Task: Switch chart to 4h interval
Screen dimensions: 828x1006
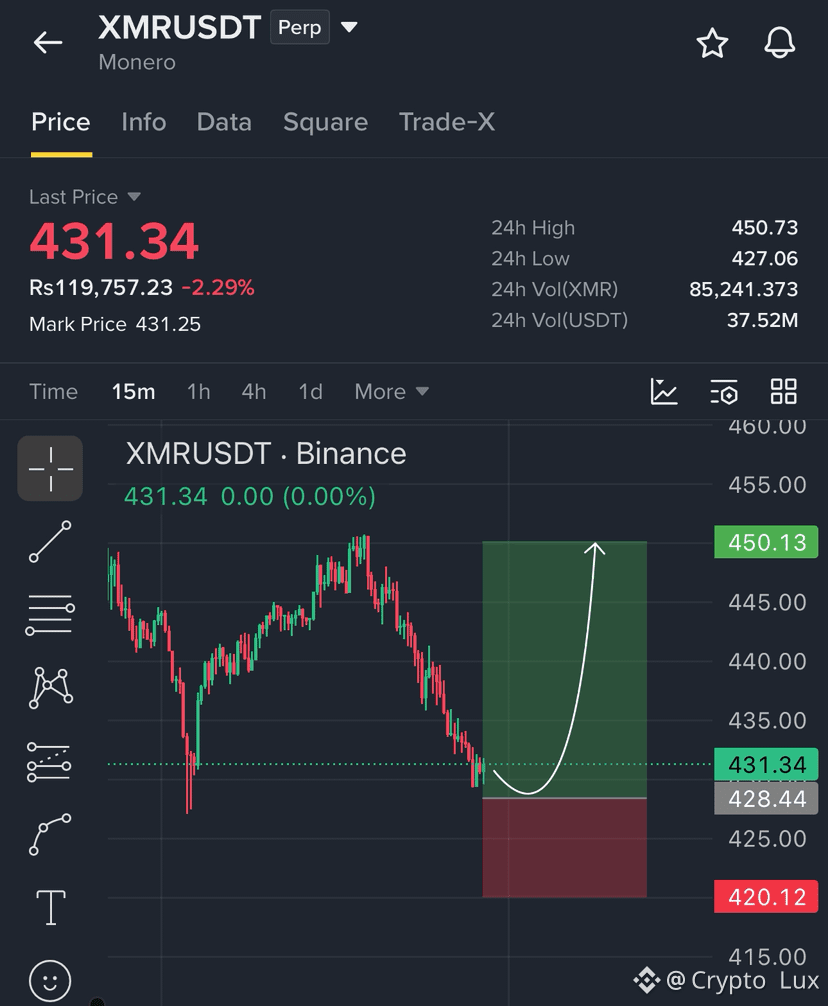Action: tap(253, 391)
